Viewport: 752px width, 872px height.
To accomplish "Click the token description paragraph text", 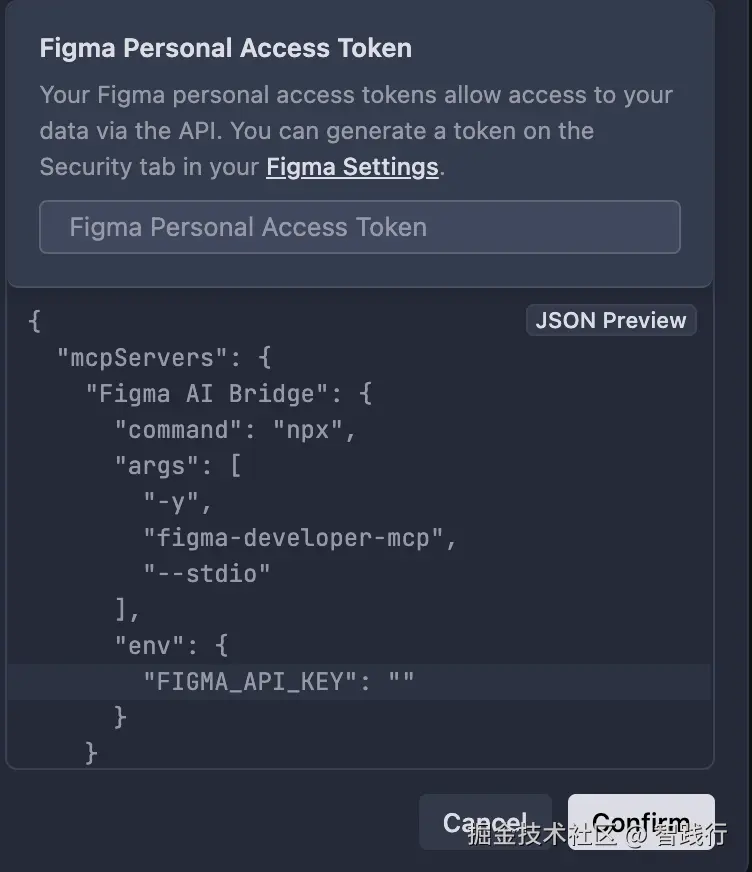I will tap(355, 130).
